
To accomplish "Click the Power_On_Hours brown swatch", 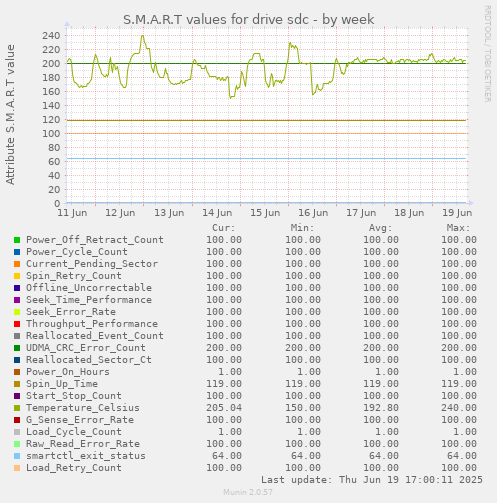I will [17, 372].
